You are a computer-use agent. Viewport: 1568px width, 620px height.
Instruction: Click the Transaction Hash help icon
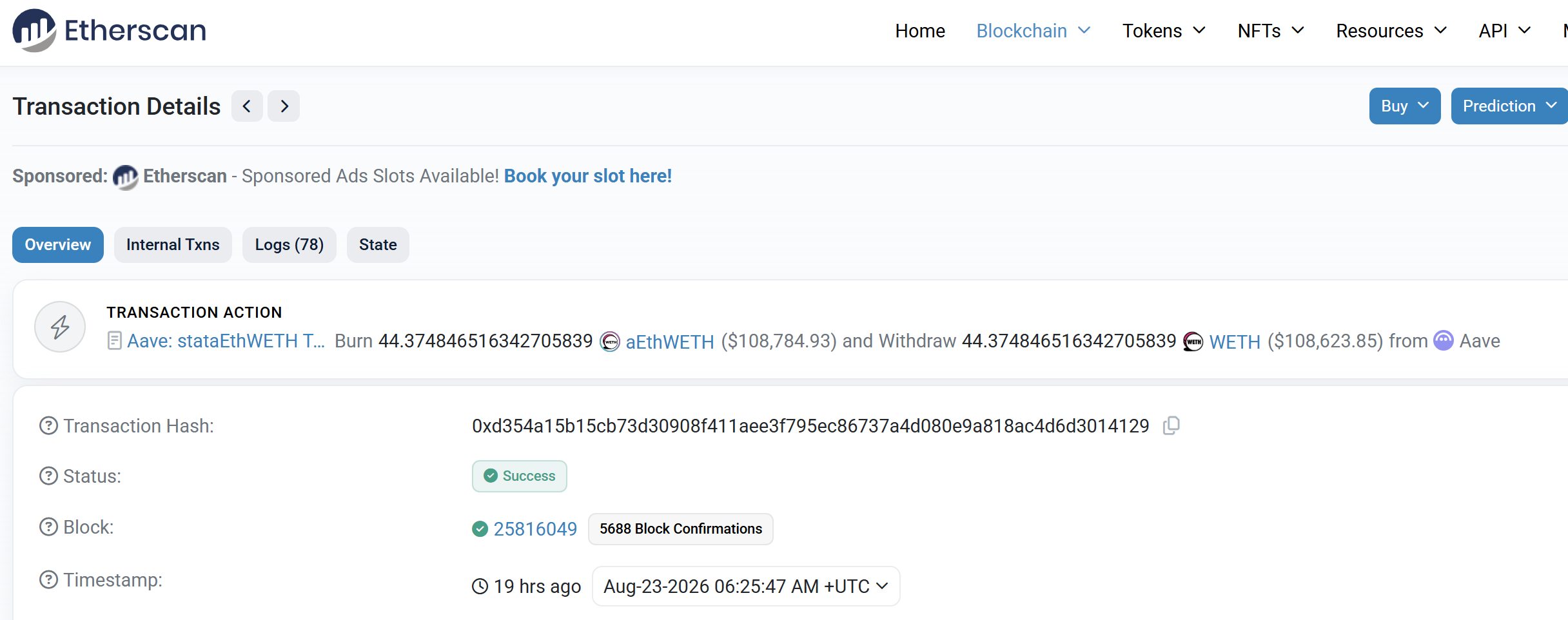pos(48,426)
